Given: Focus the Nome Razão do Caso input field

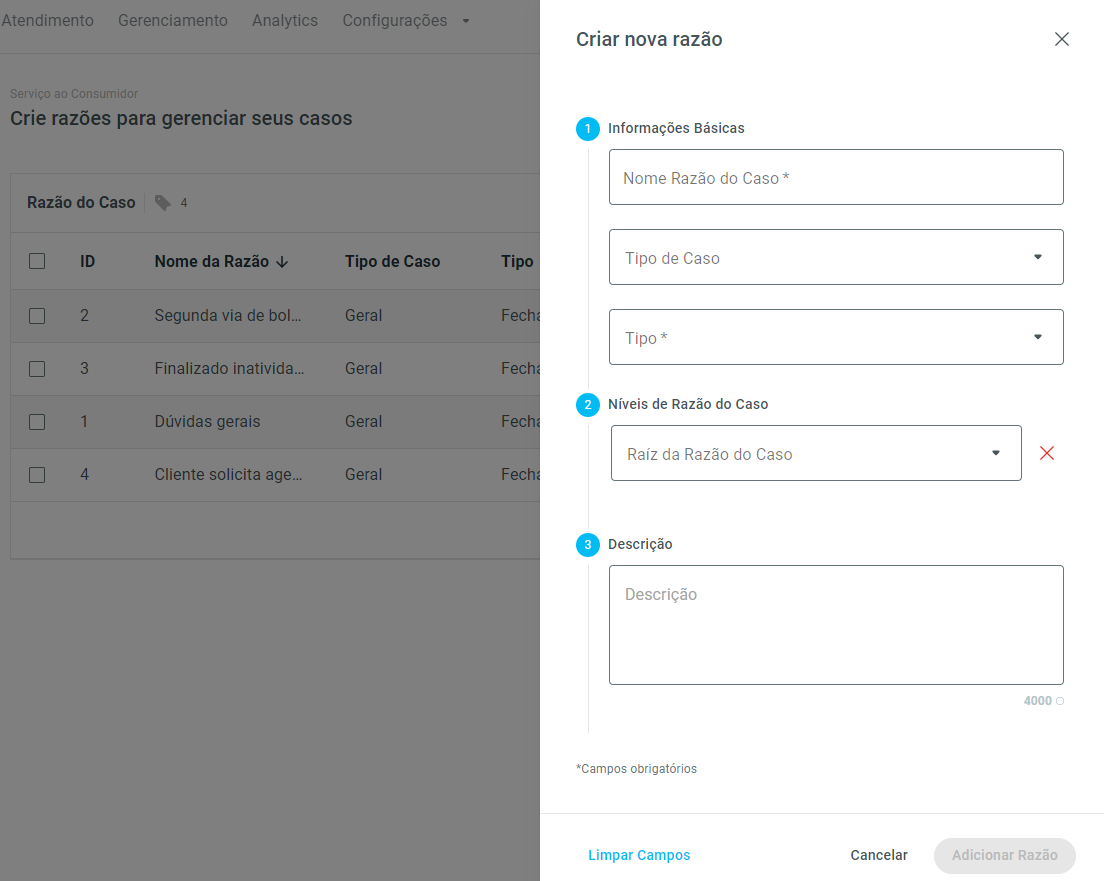Looking at the screenshot, I should [835, 177].
